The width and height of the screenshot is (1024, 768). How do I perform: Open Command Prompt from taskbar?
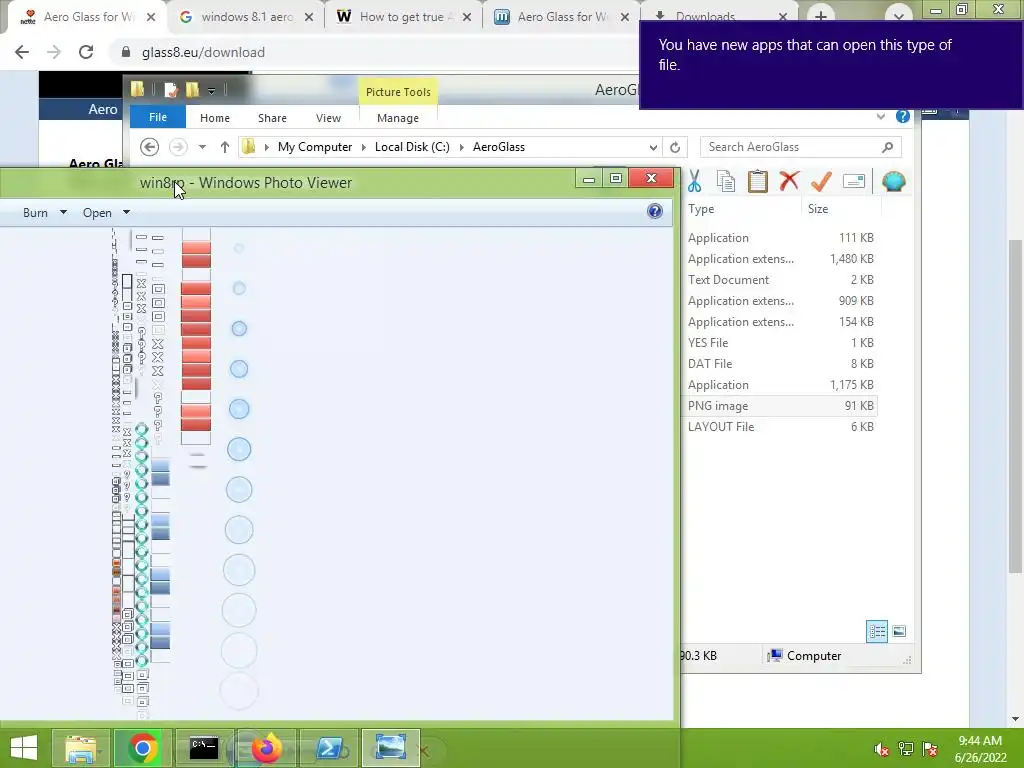point(204,748)
